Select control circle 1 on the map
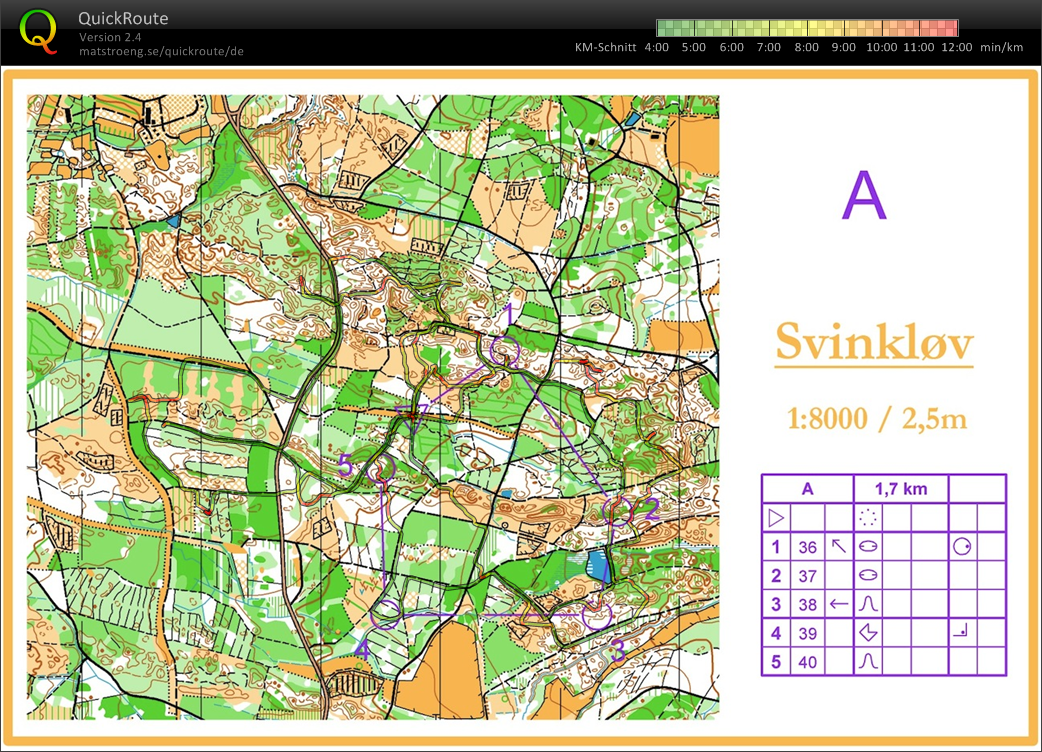Viewport: 1042px width, 752px height. click(504, 350)
